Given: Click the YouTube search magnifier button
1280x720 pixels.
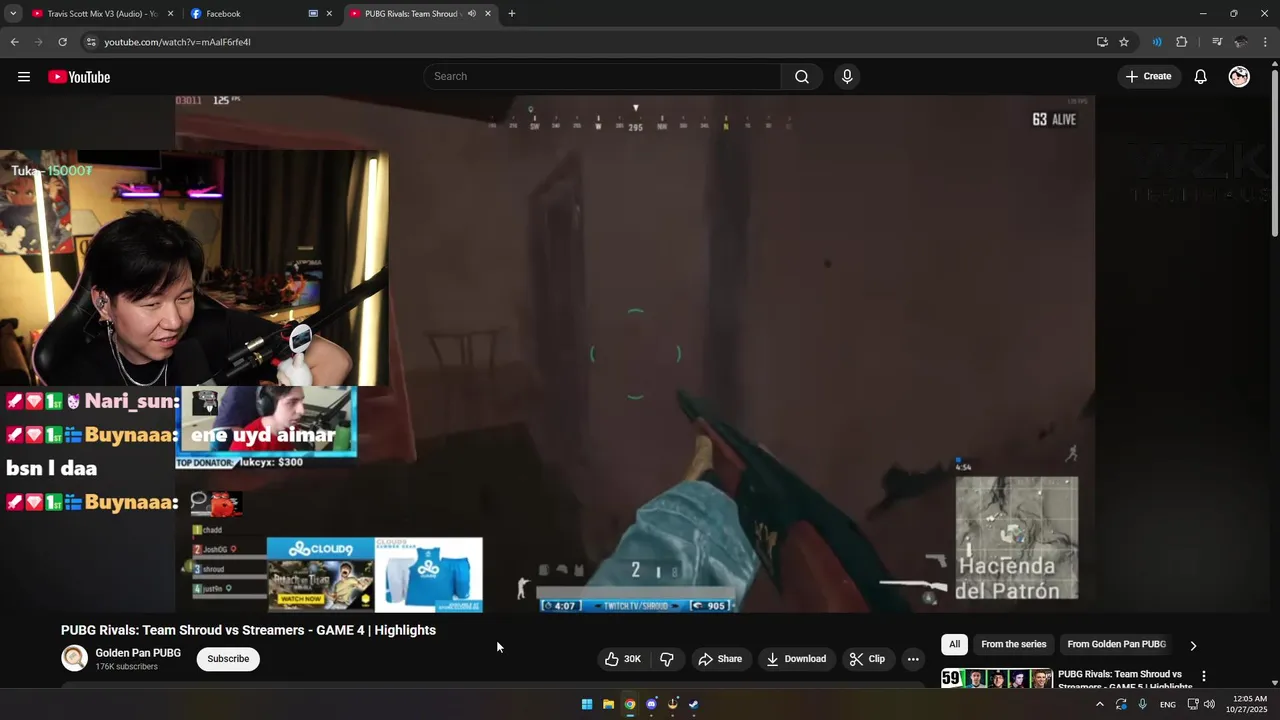Looking at the screenshot, I should click(802, 77).
